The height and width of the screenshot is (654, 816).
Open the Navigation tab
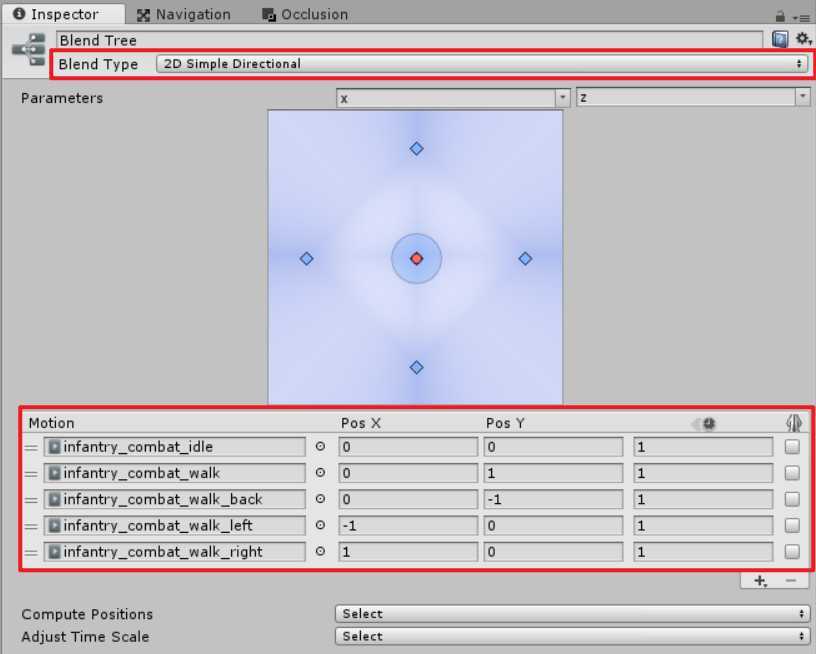(184, 15)
